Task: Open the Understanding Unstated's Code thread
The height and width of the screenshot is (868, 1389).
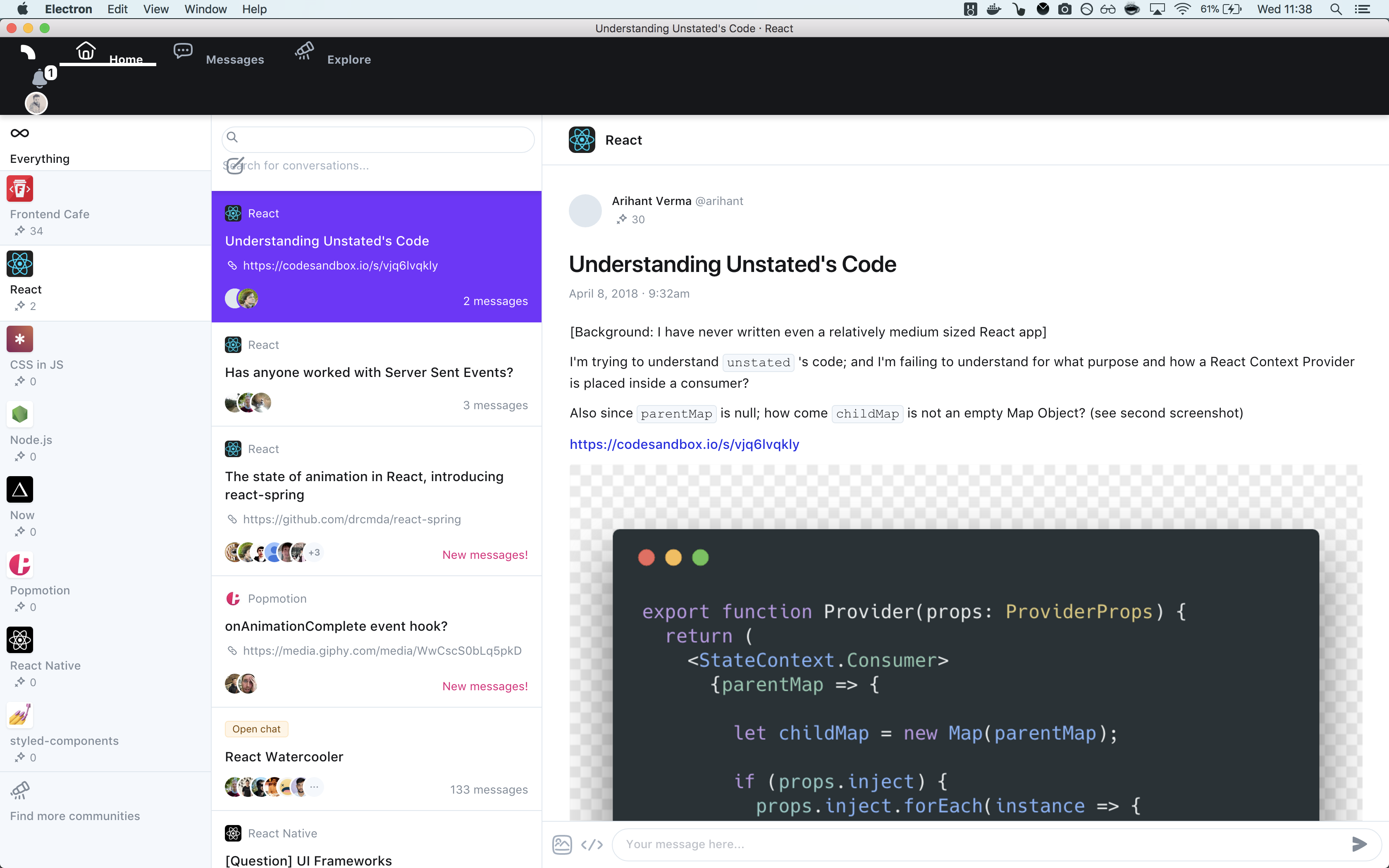Action: 377,257
